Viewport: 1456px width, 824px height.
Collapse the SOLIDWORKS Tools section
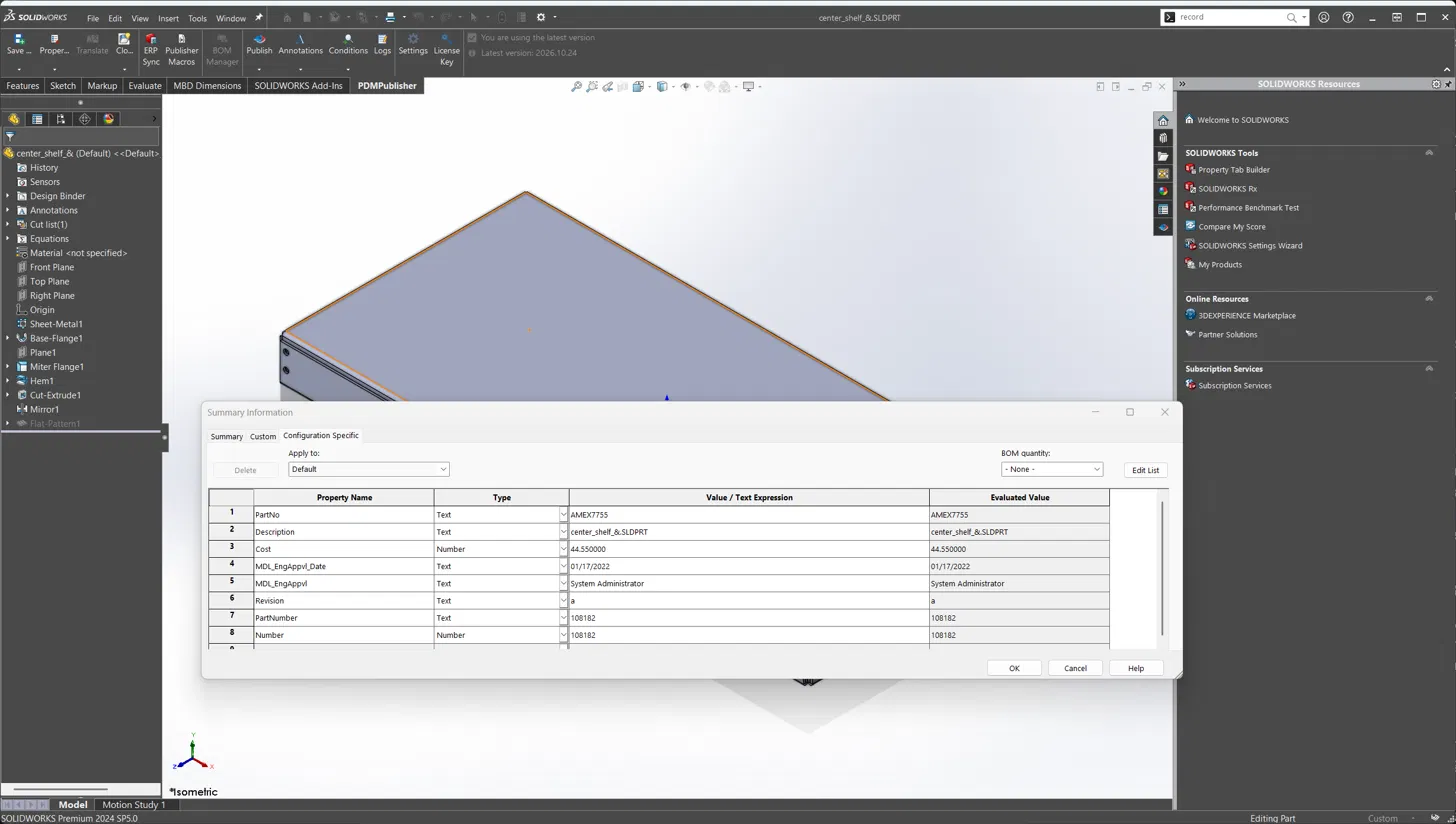1429,153
